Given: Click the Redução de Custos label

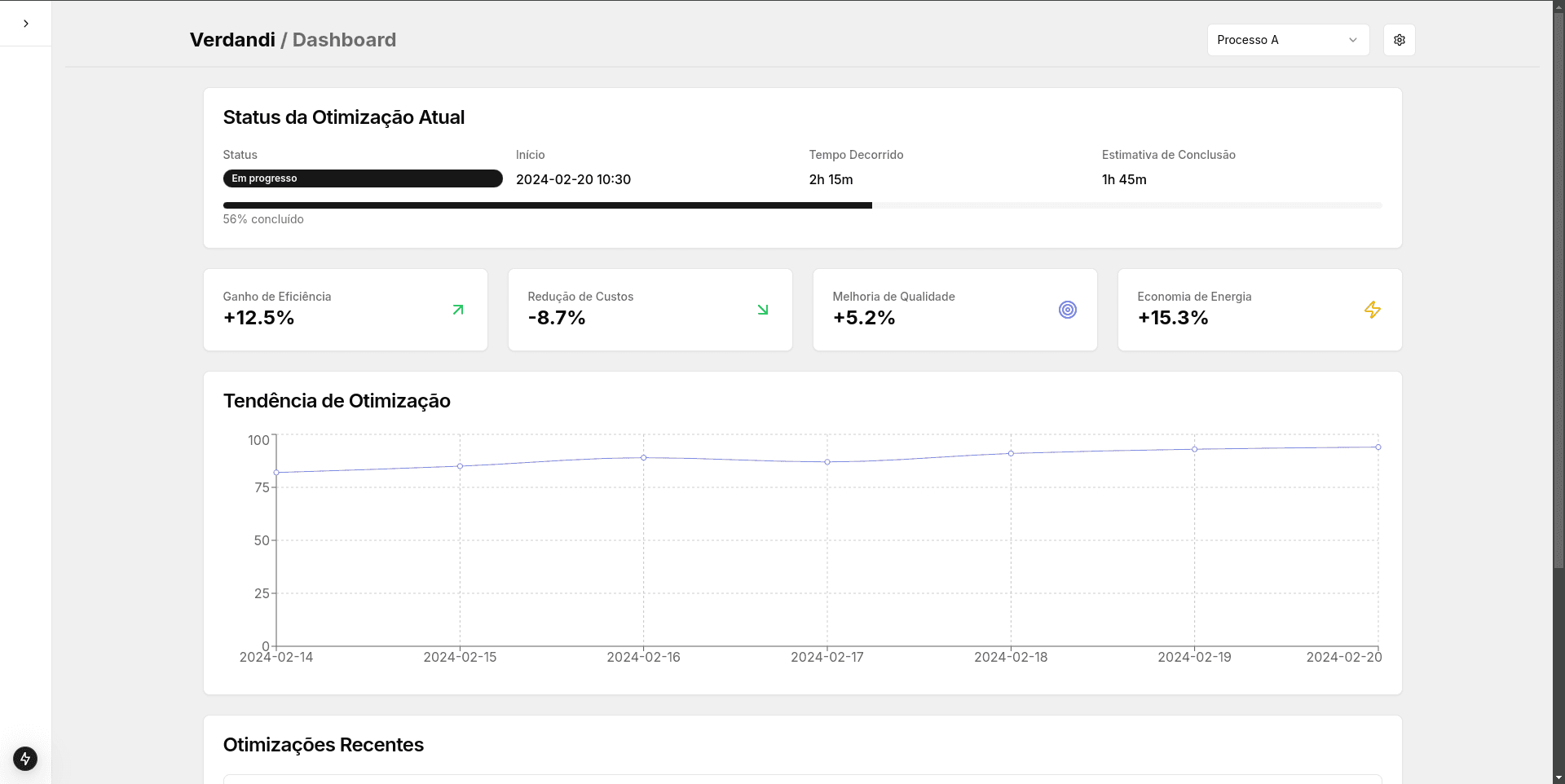Looking at the screenshot, I should (580, 297).
